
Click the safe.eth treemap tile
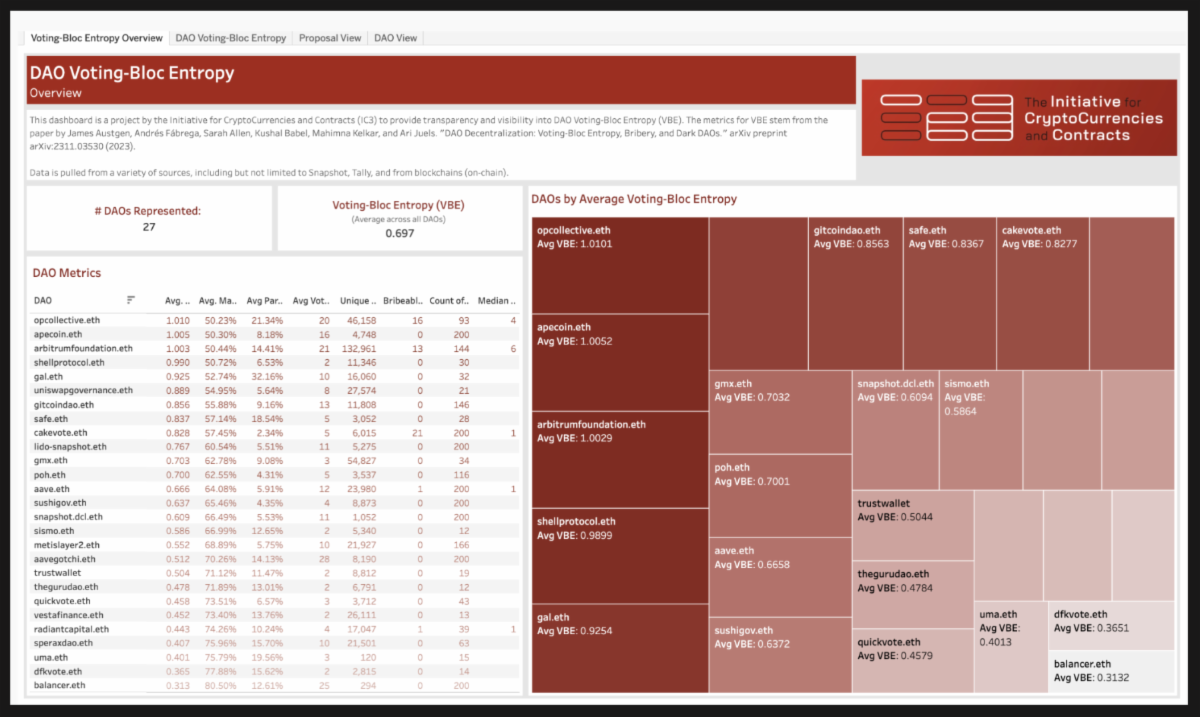(x=950, y=294)
